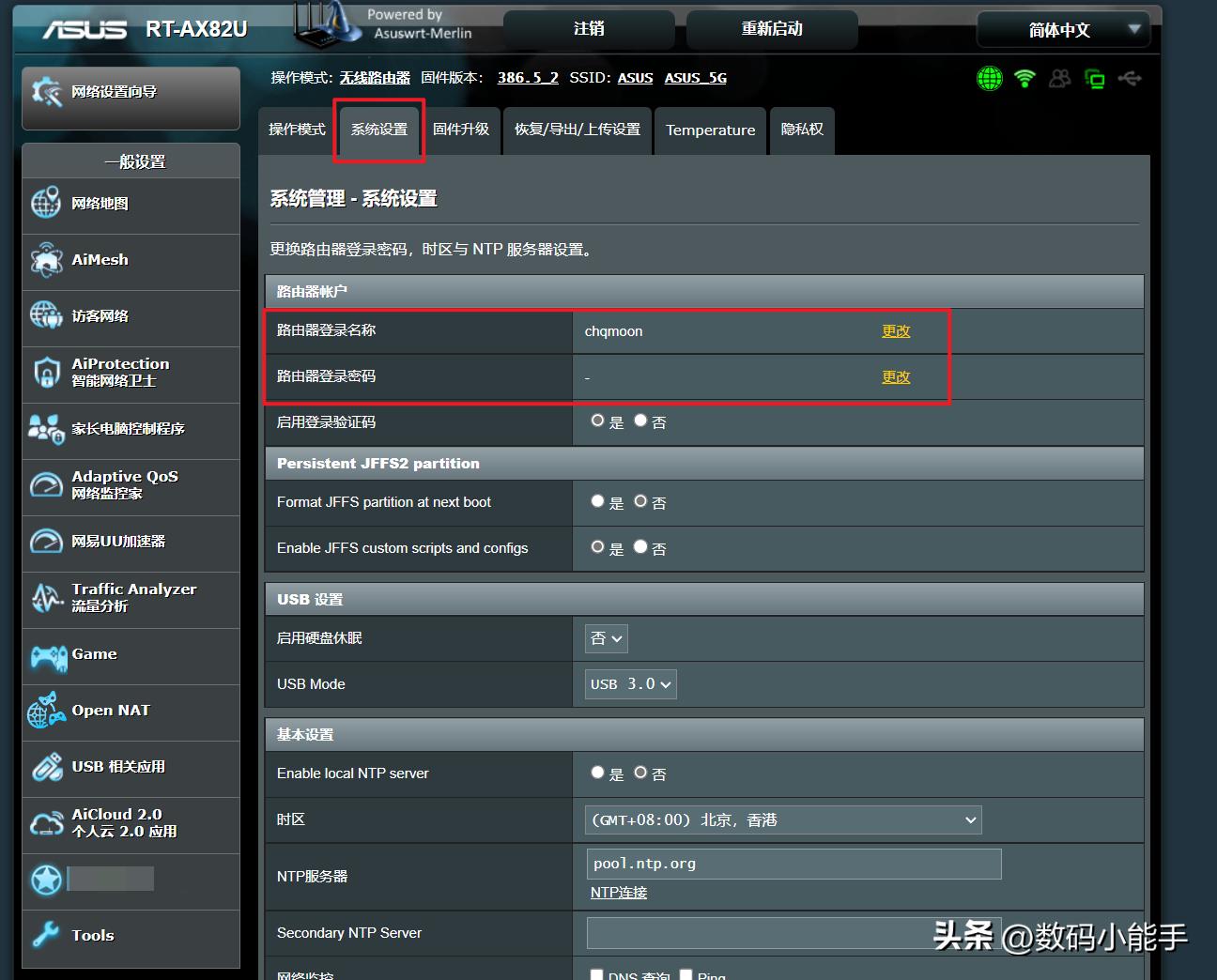Expand the 时区 timezone dropdown
1217x980 pixels.
point(783,819)
